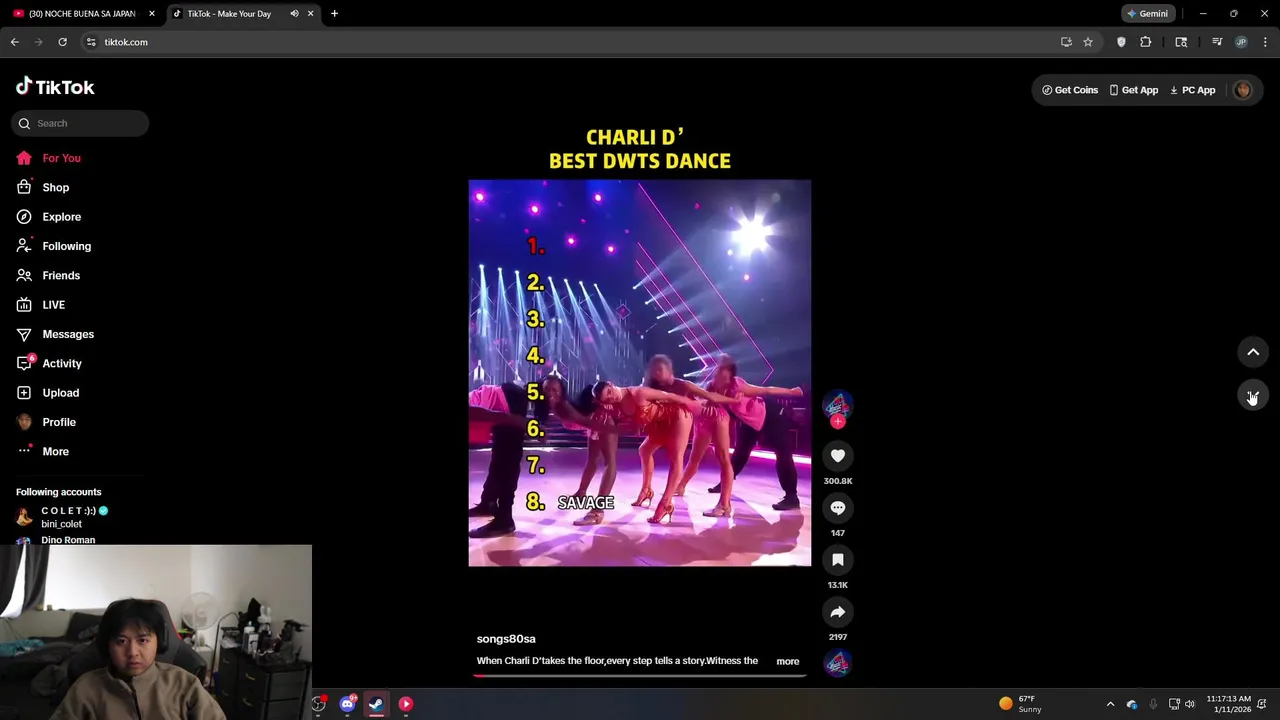Open the tab search side-panel icon
Screen dimensions: 1280x720
pos(1181,42)
